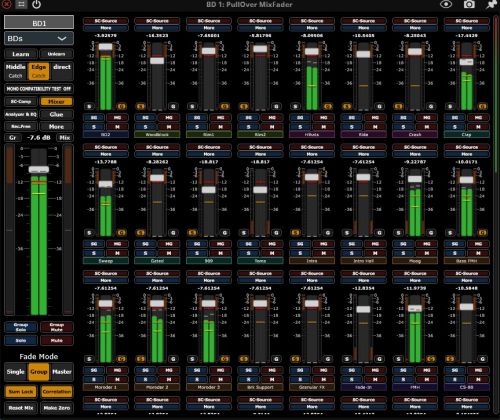This screenshot has width=500, height=420.
Task: Click the power bypass icon in title bar
Action: point(36,5)
